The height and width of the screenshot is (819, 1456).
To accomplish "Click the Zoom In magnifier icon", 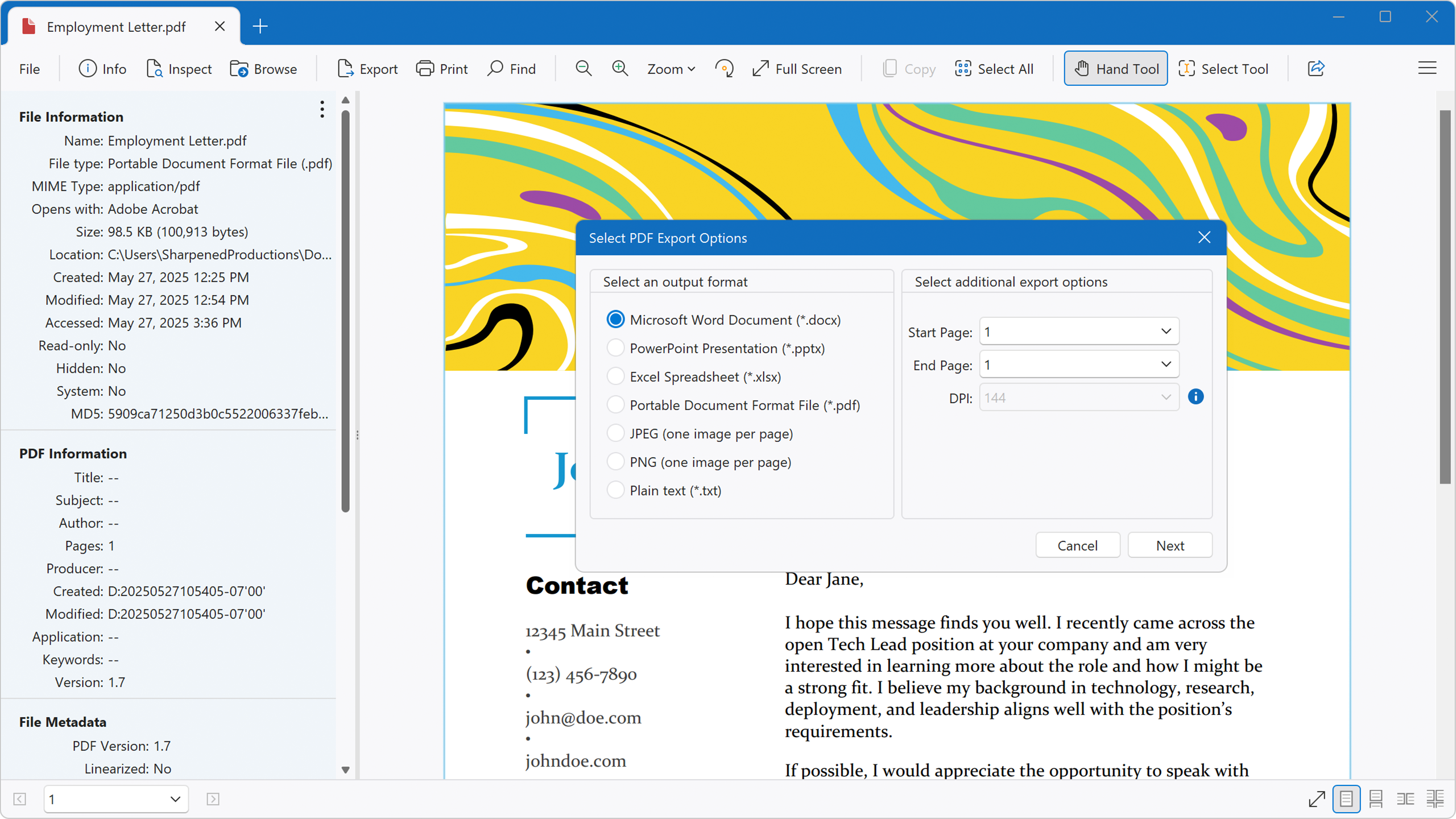I will 620,68.
